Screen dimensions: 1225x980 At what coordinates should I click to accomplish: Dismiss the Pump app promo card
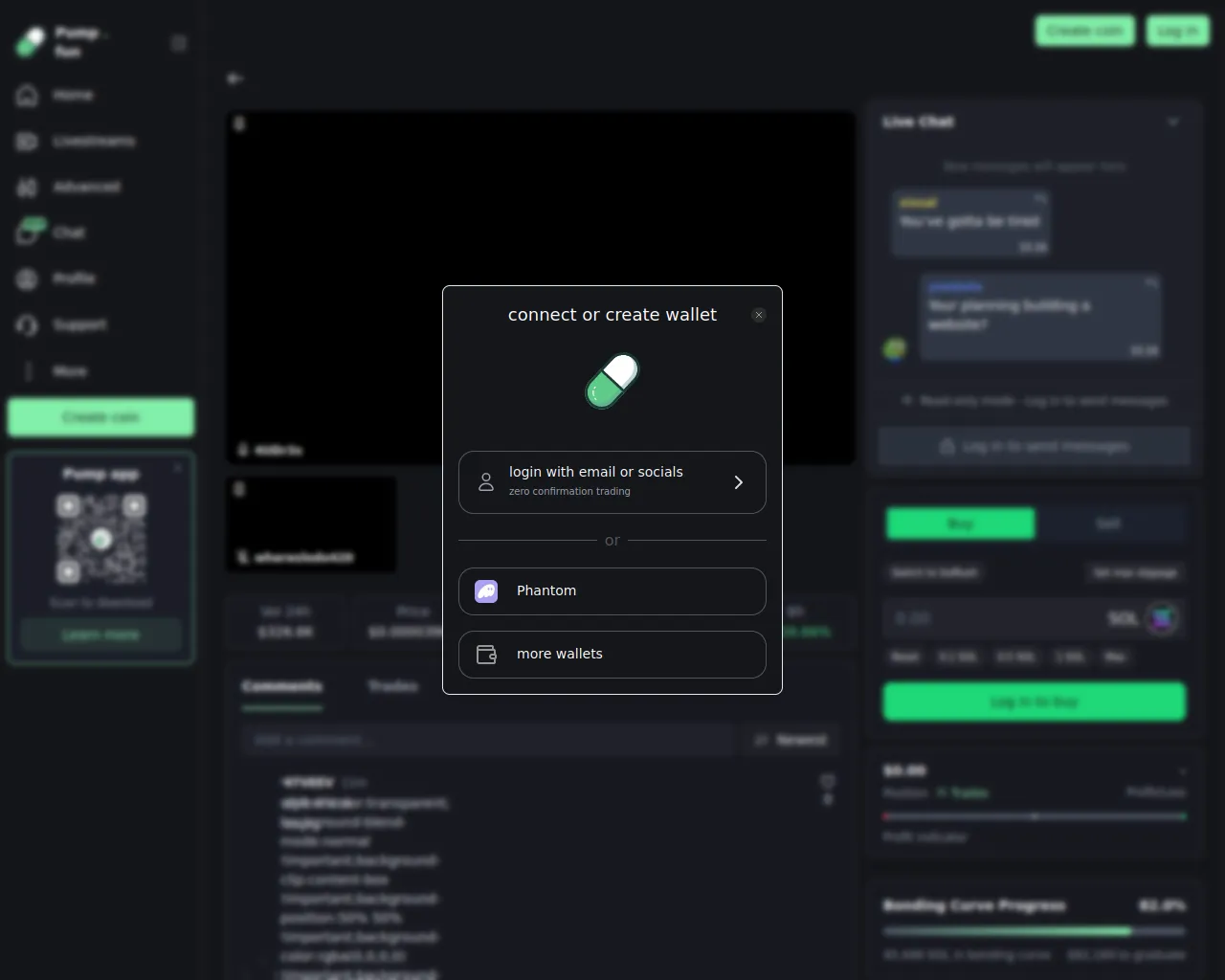[178, 468]
